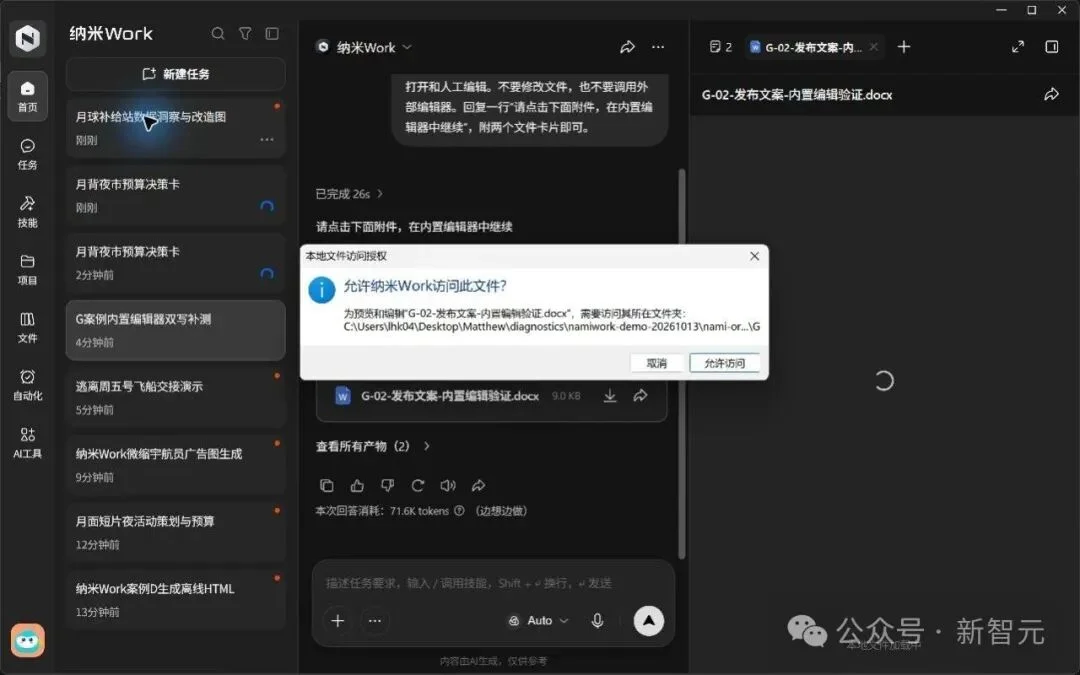Select the G案例内置编辑器双写补测 task
The height and width of the screenshot is (675, 1080).
tap(176, 330)
